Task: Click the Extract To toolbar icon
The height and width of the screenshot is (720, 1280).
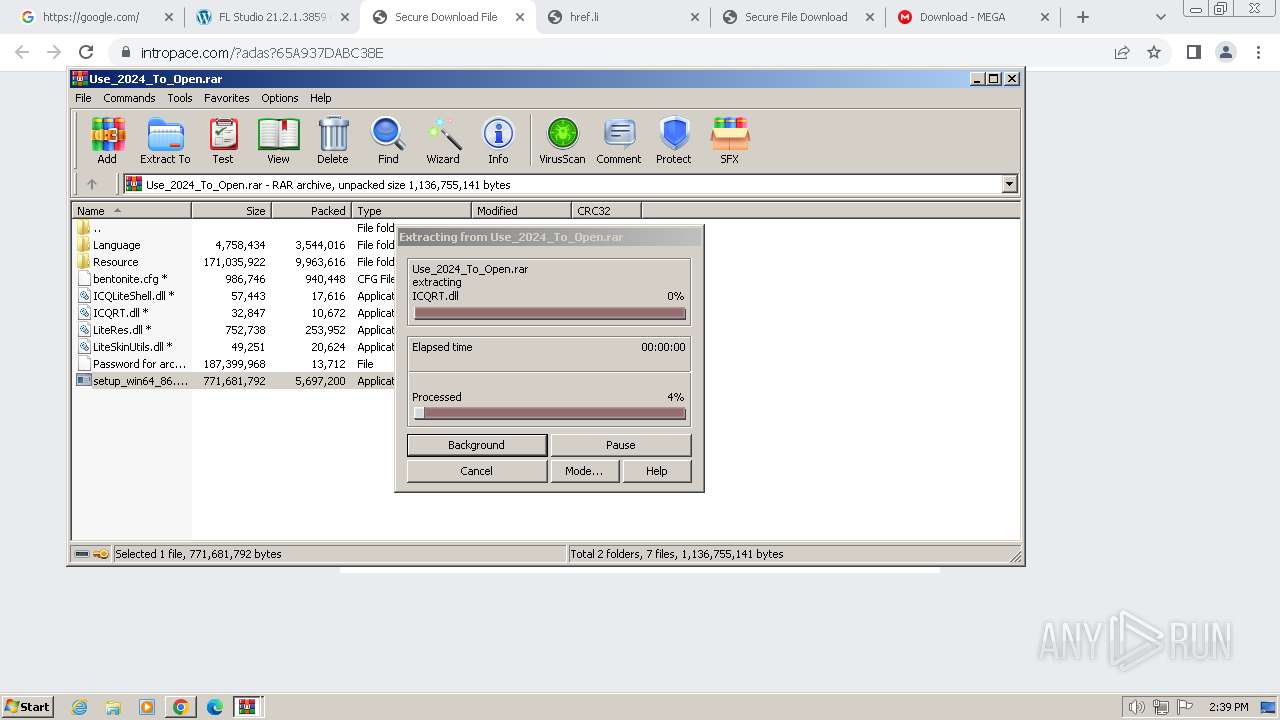Action: coord(165,140)
